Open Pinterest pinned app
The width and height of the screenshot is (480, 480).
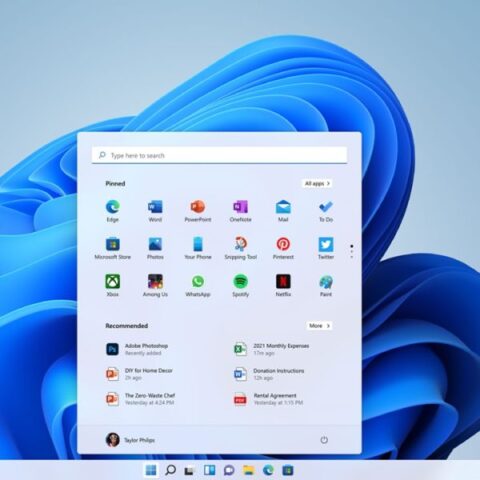coord(283,248)
